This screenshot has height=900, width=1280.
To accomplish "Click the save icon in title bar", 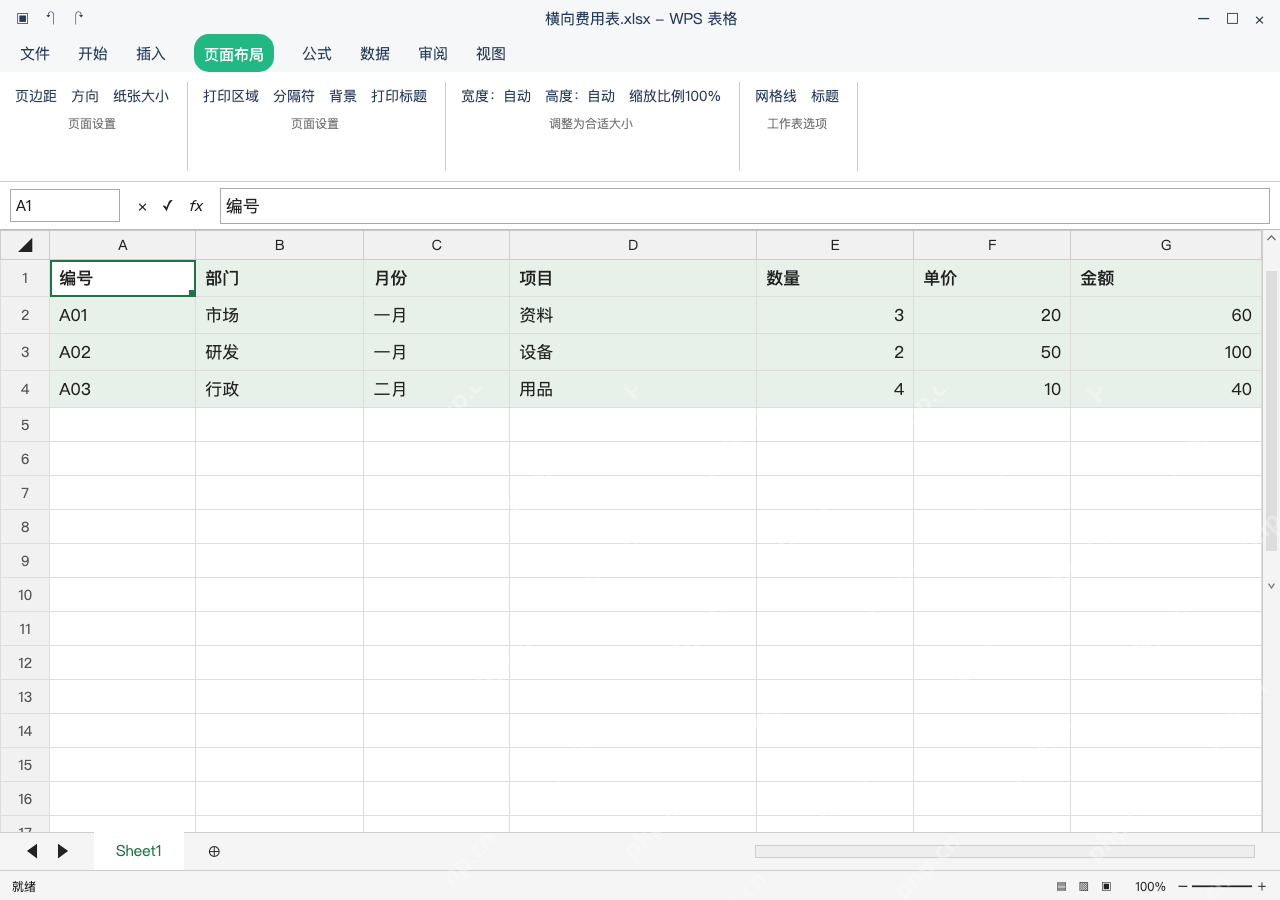I will point(22,18).
